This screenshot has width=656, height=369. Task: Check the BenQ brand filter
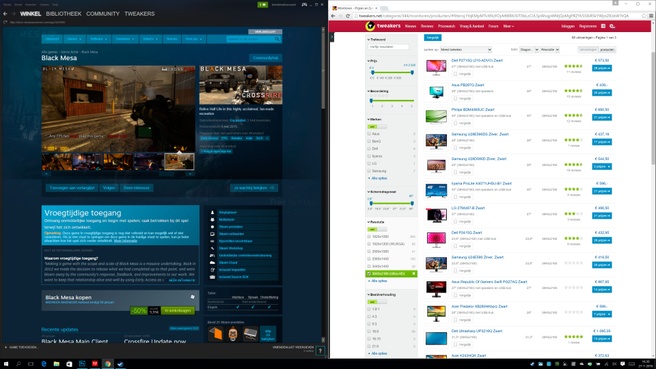369,141
